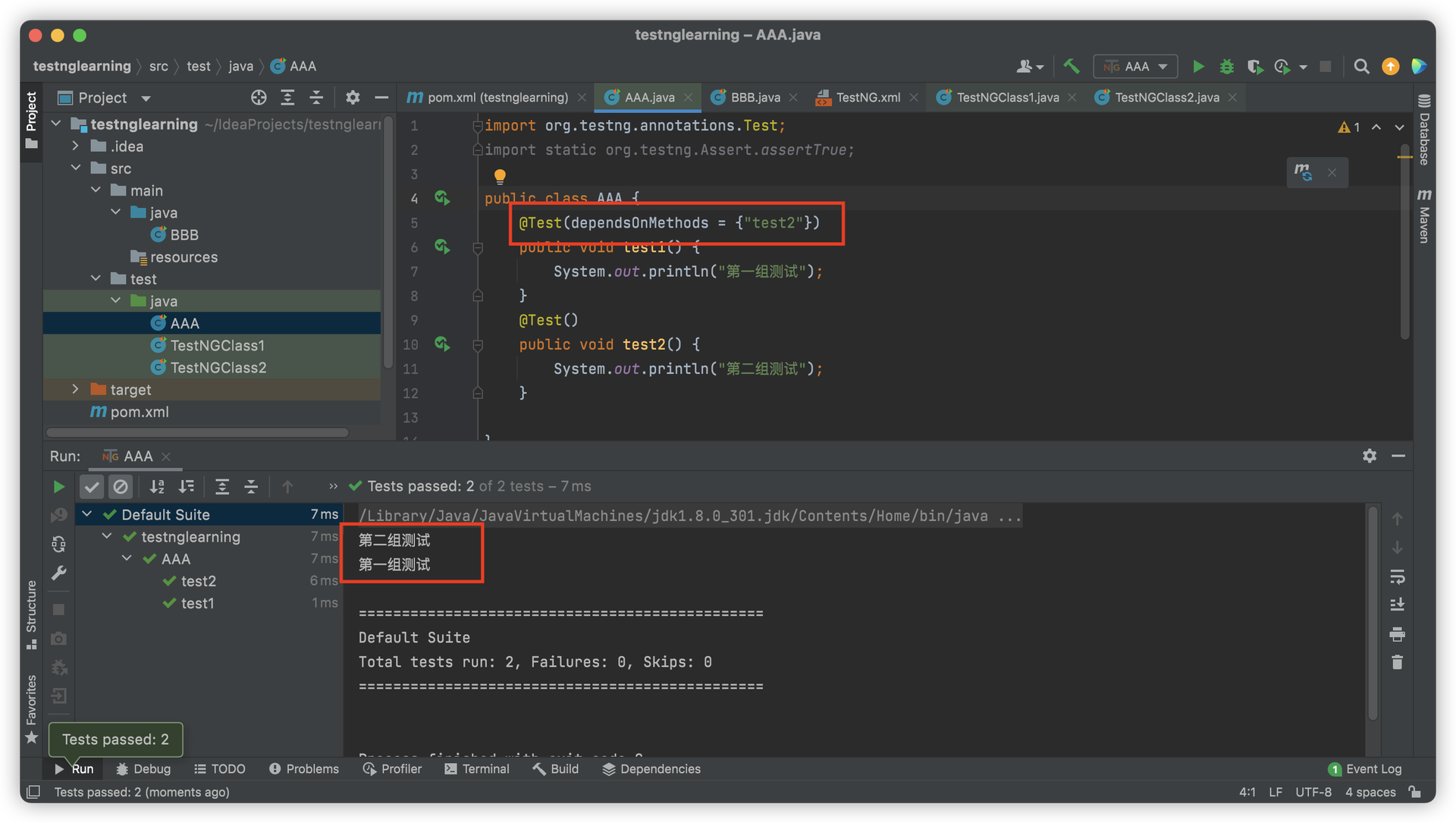This screenshot has width=1456, height=823.
Task: Toggle Show Ignored tests button
Action: [x=121, y=487]
